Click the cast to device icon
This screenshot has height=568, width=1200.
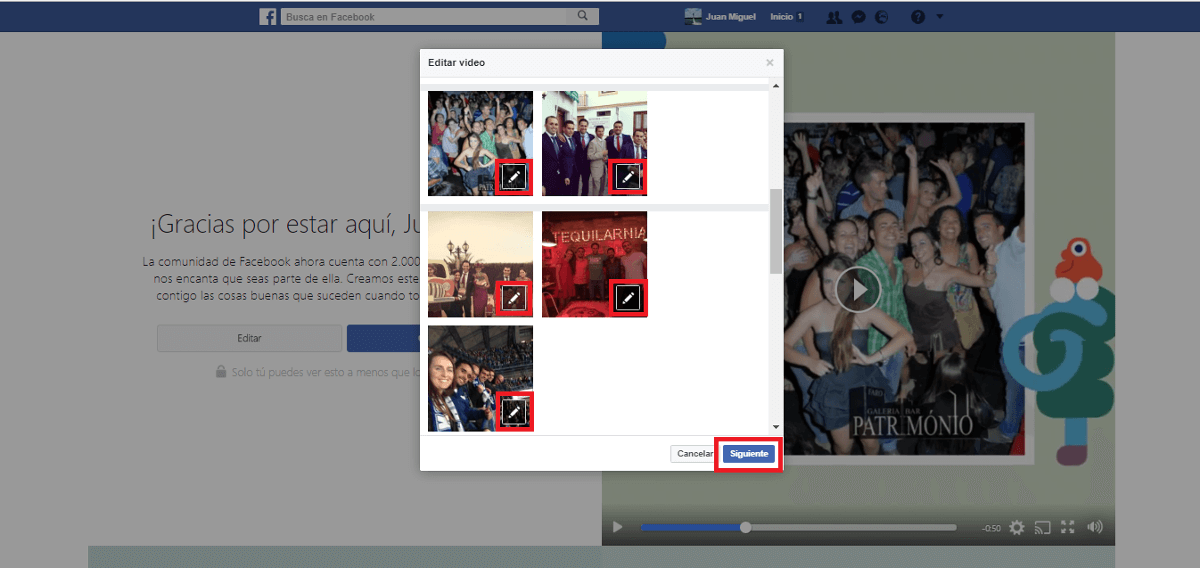(x=1043, y=527)
